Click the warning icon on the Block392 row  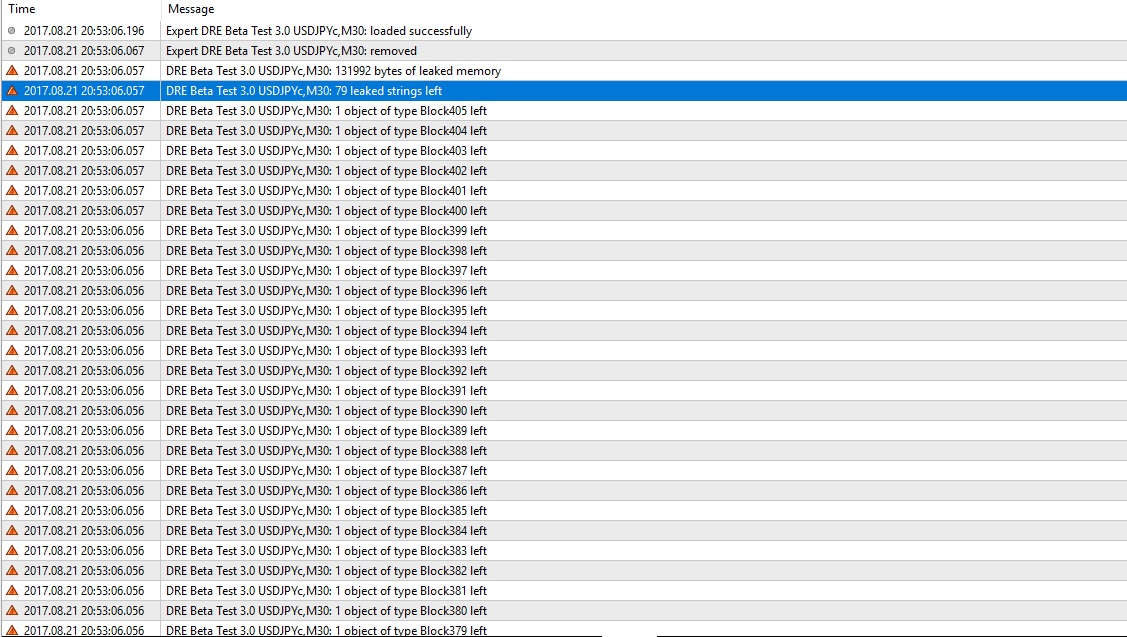pos(12,370)
